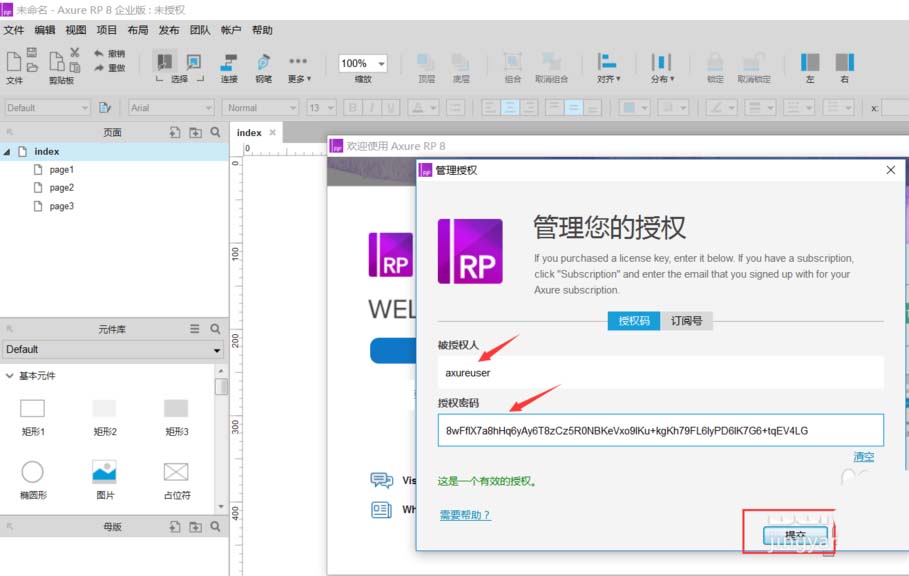The height and width of the screenshot is (576, 909).
Task: Click the 提交 submit button
Action: point(795,536)
